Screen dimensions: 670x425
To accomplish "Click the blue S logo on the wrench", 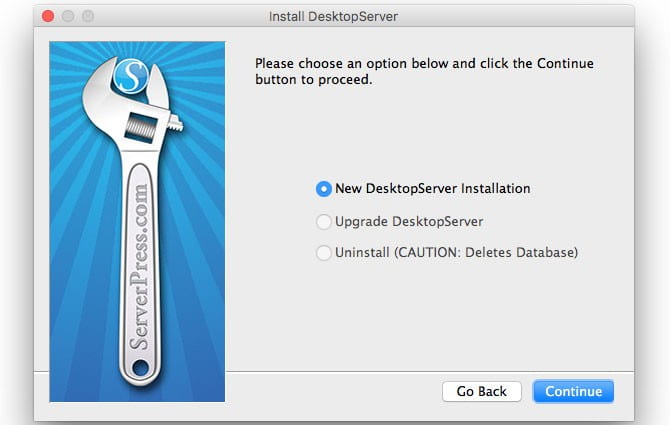I will click(131, 76).
